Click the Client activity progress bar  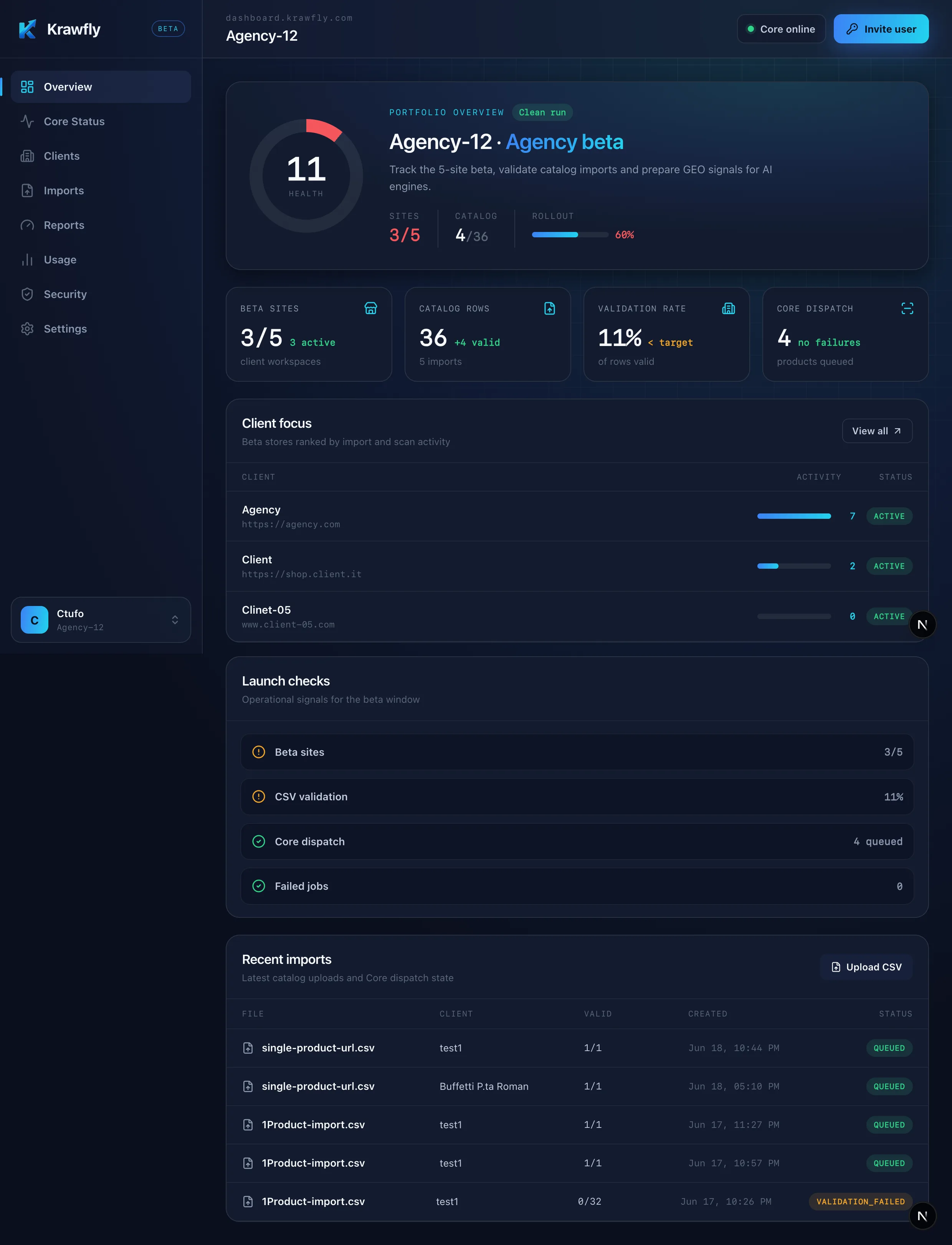point(794,566)
